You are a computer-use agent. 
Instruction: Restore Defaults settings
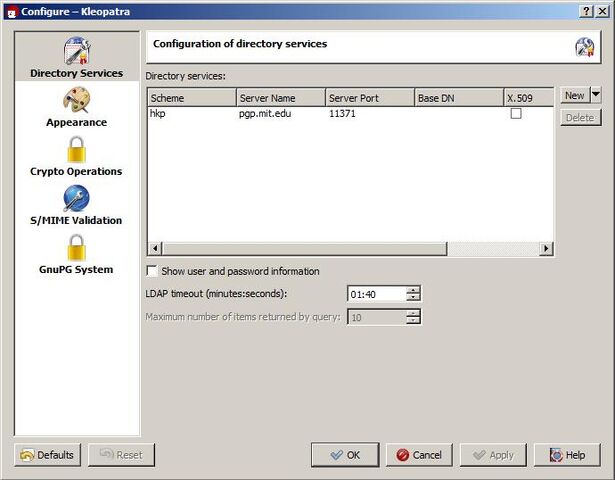tap(47, 455)
